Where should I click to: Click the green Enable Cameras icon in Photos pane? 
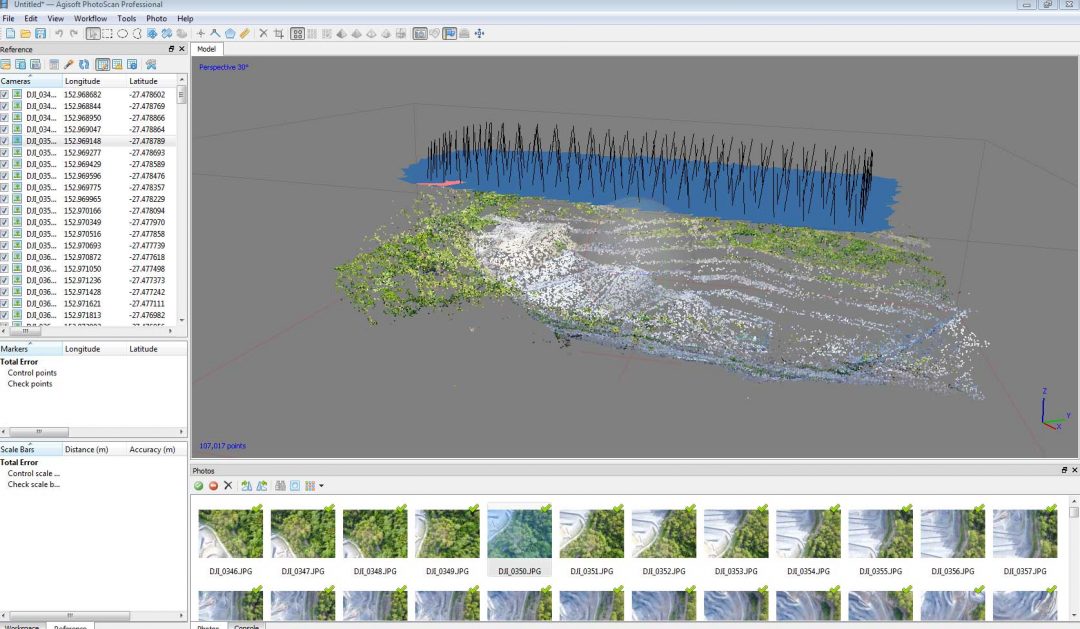pyautogui.click(x=198, y=485)
